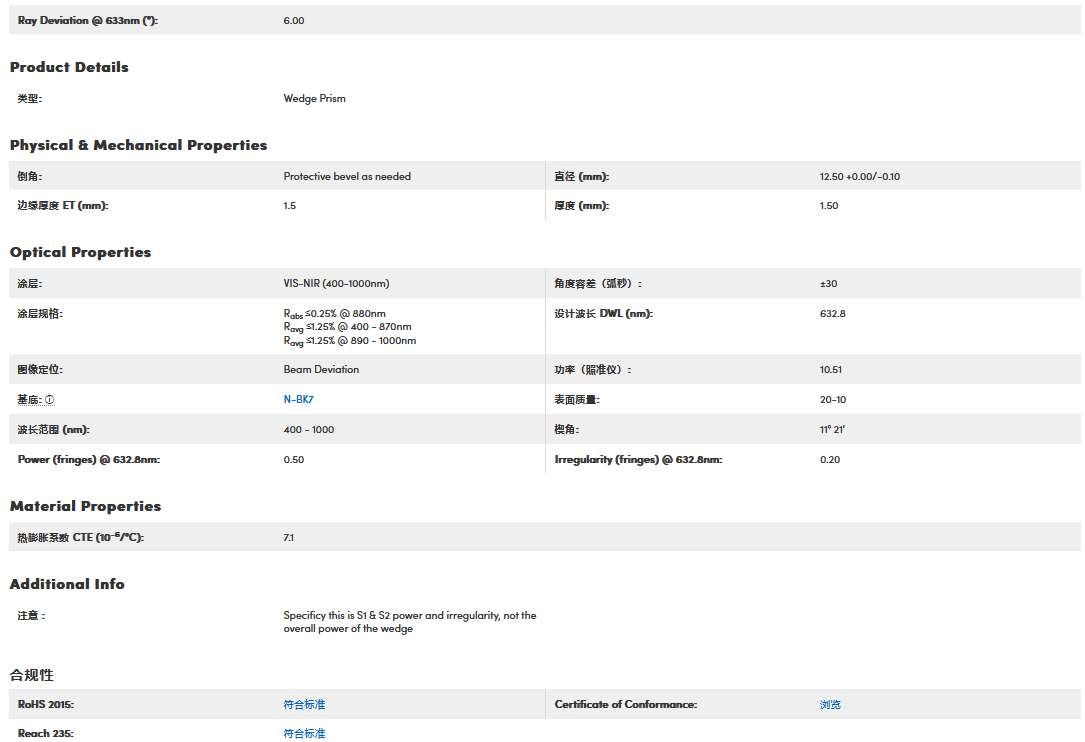1085x742 pixels.
Task: Click the Ray Deviation value 6.00
Action: [294, 21]
